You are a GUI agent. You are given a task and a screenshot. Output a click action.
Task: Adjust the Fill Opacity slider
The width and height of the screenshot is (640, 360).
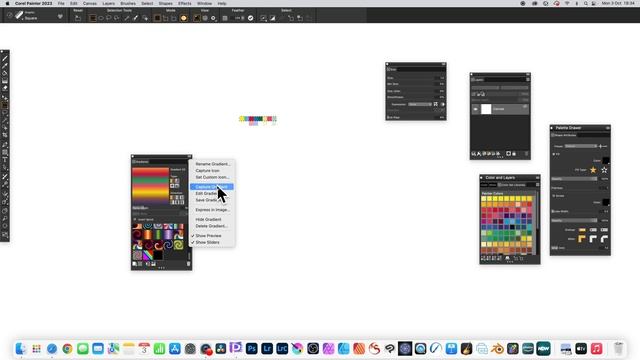click(x=575, y=179)
